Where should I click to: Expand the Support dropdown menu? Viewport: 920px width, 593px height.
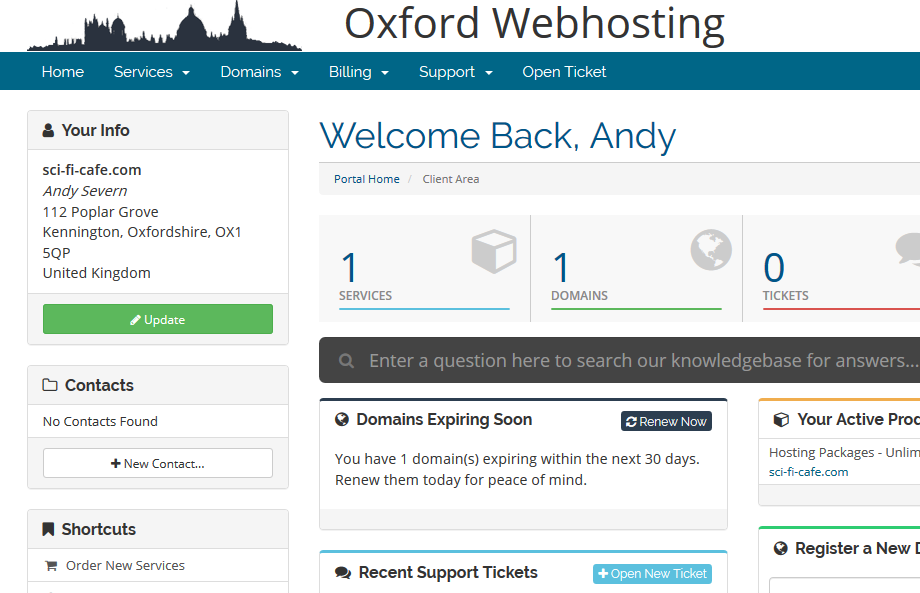coord(456,72)
